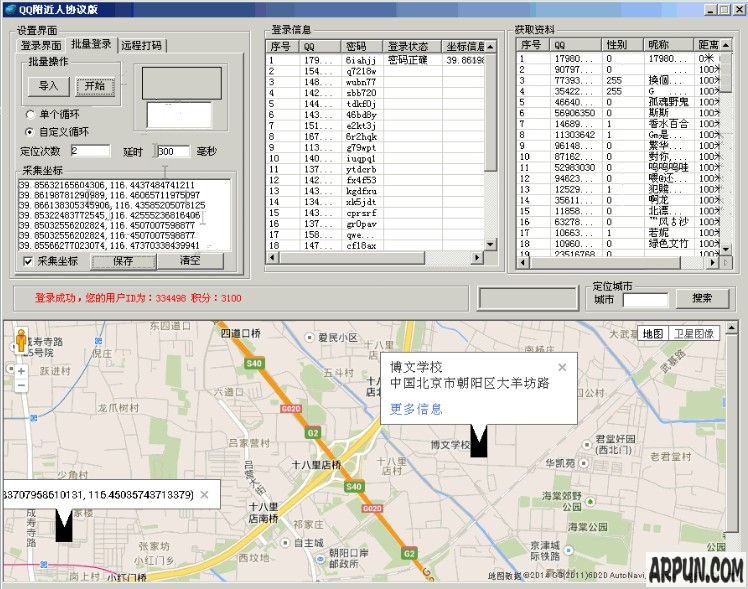
Task: Click the QQ app icon in title bar
Action: (11, 9)
